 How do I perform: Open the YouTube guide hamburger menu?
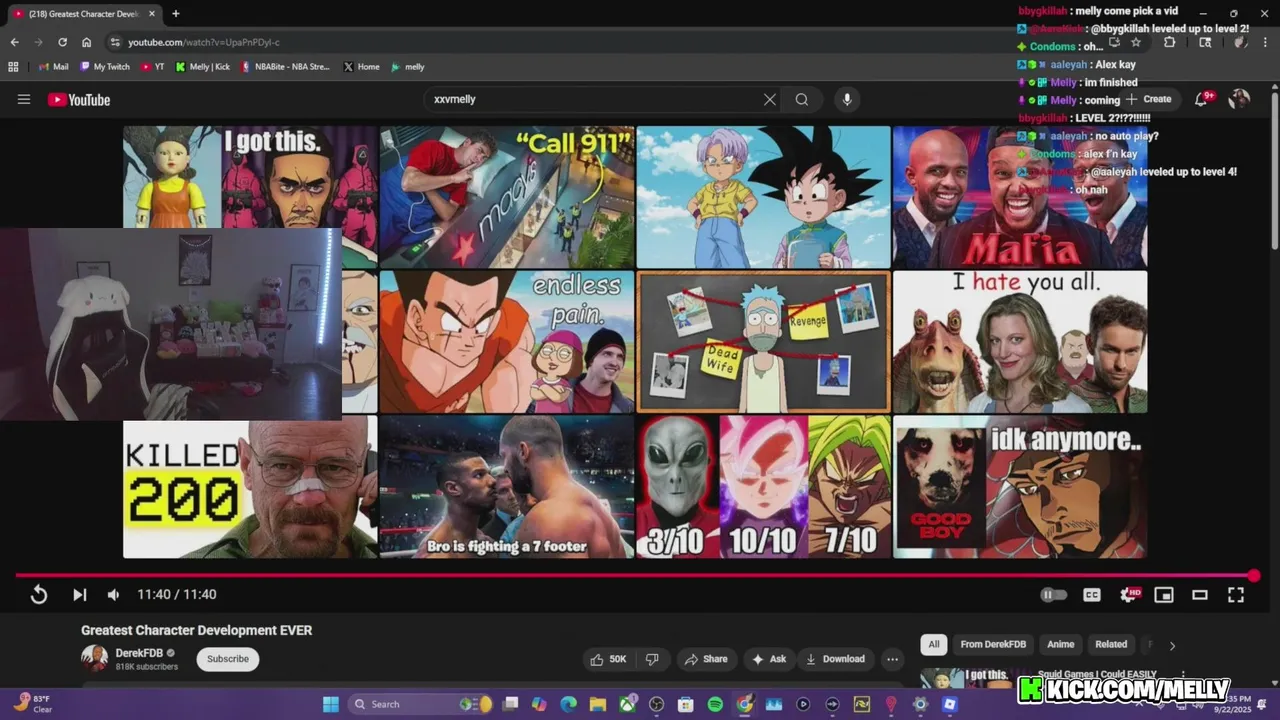point(24,99)
